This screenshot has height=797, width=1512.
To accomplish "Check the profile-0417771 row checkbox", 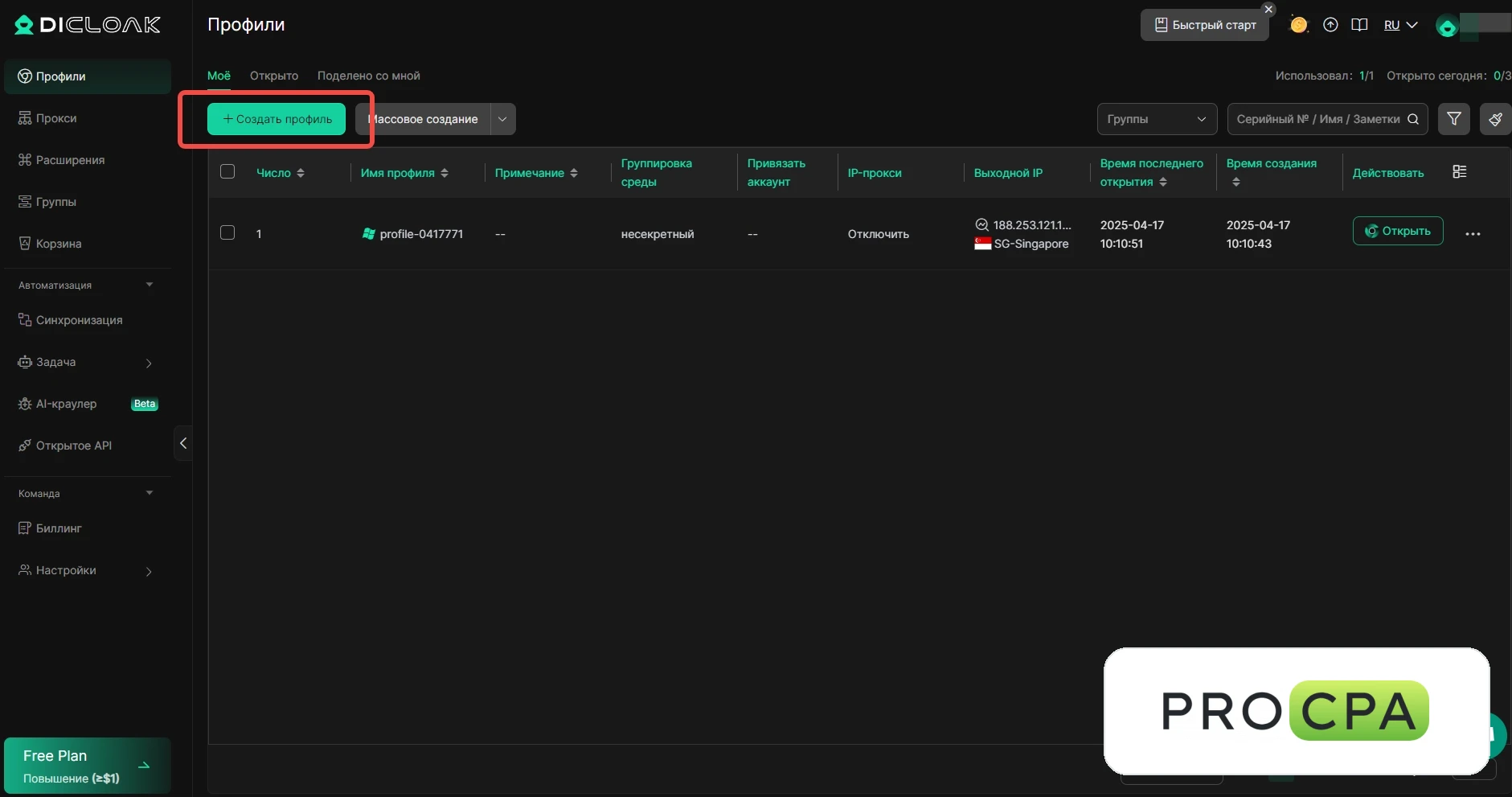I will pyautogui.click(x=227, y=232).
